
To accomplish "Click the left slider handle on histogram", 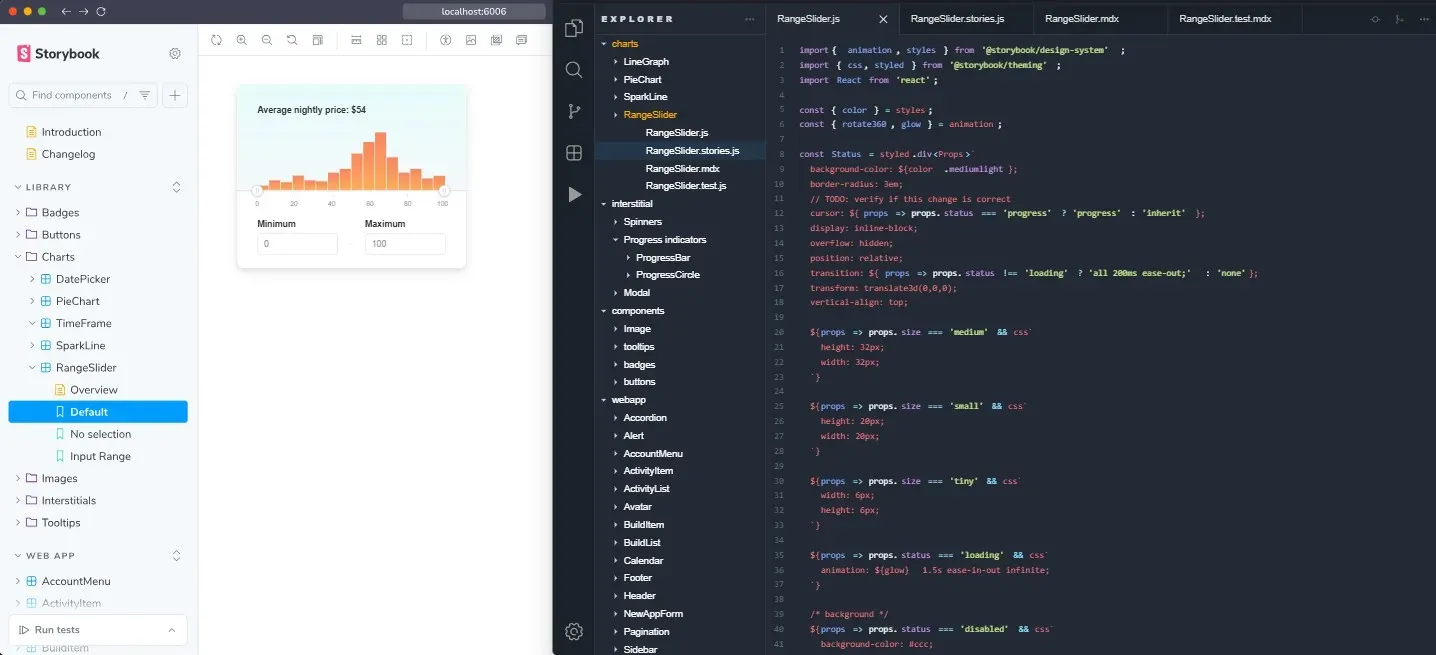I will 257,190.
